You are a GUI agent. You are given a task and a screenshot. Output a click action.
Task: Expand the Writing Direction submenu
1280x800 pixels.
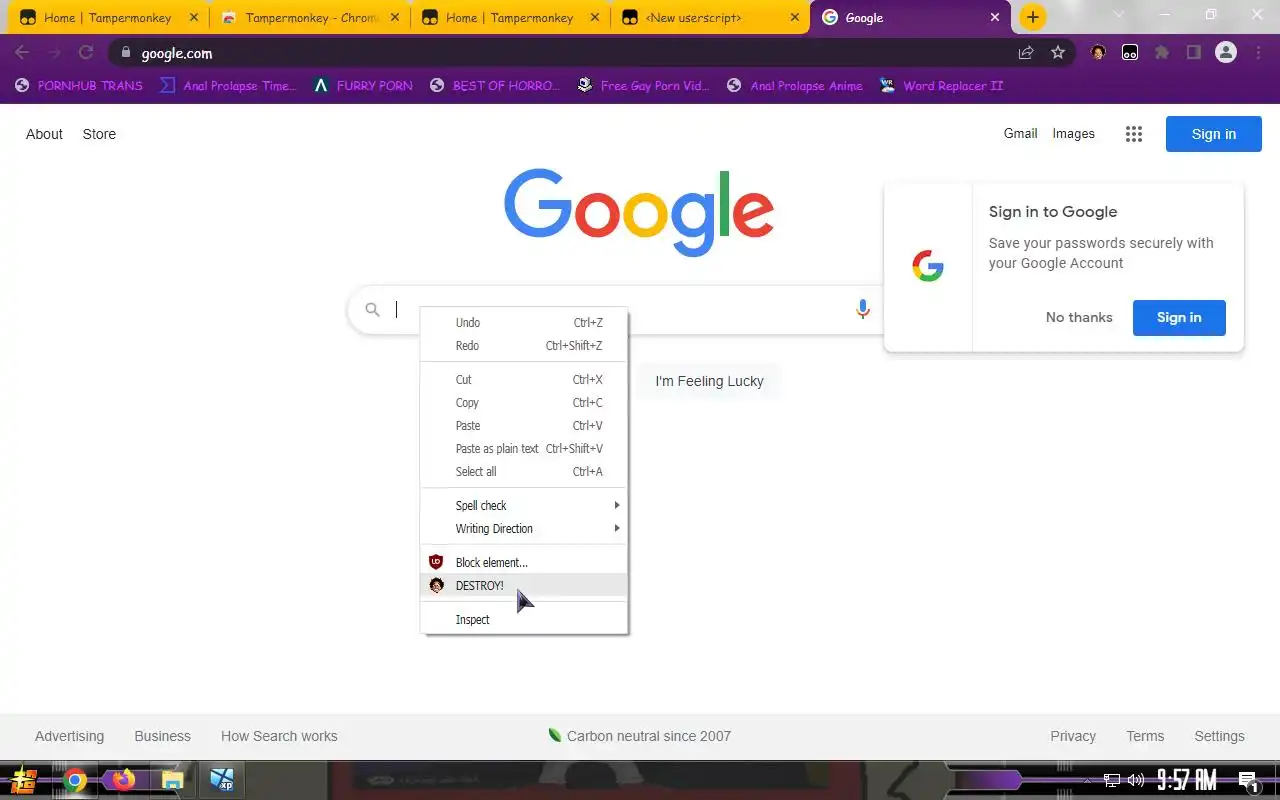(x=524, y=529)
